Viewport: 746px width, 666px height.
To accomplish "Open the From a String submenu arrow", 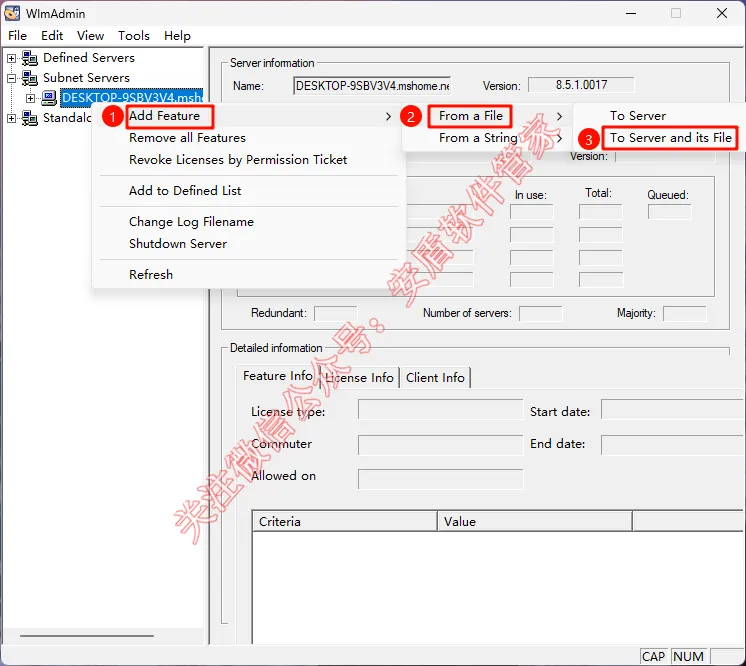I will [x=560, y=138].
